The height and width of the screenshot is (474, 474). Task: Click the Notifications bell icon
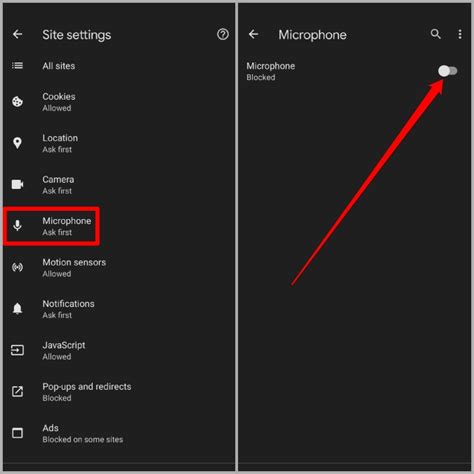17,309
